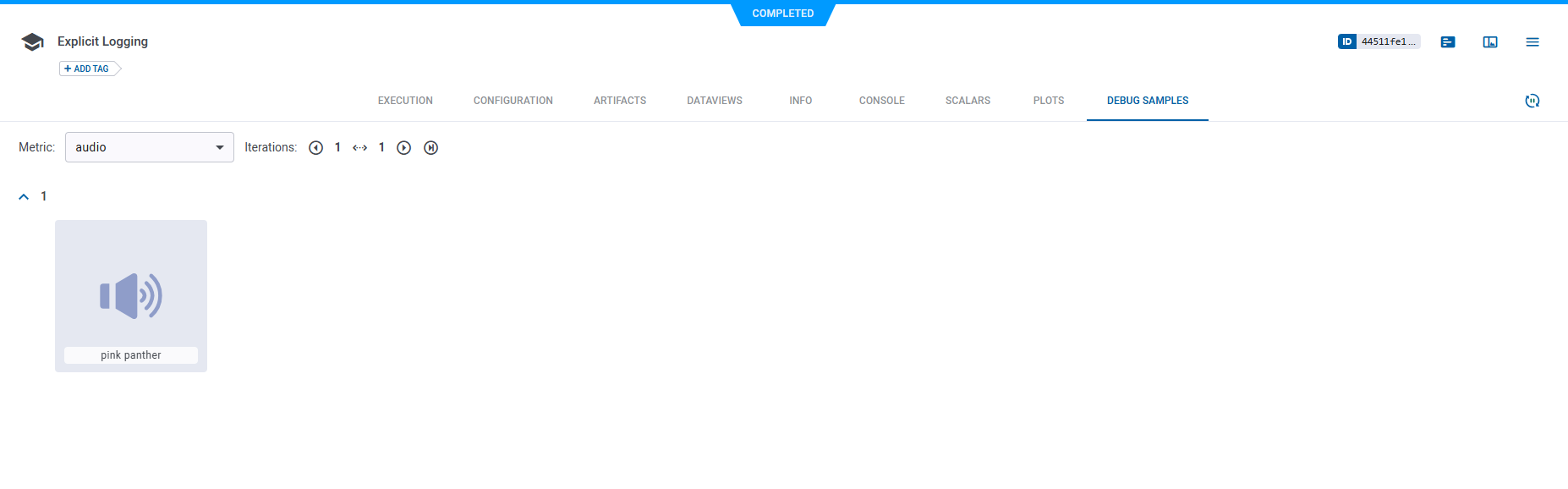
Task: Click the pink panther sample label
Action: pos(131,355)
